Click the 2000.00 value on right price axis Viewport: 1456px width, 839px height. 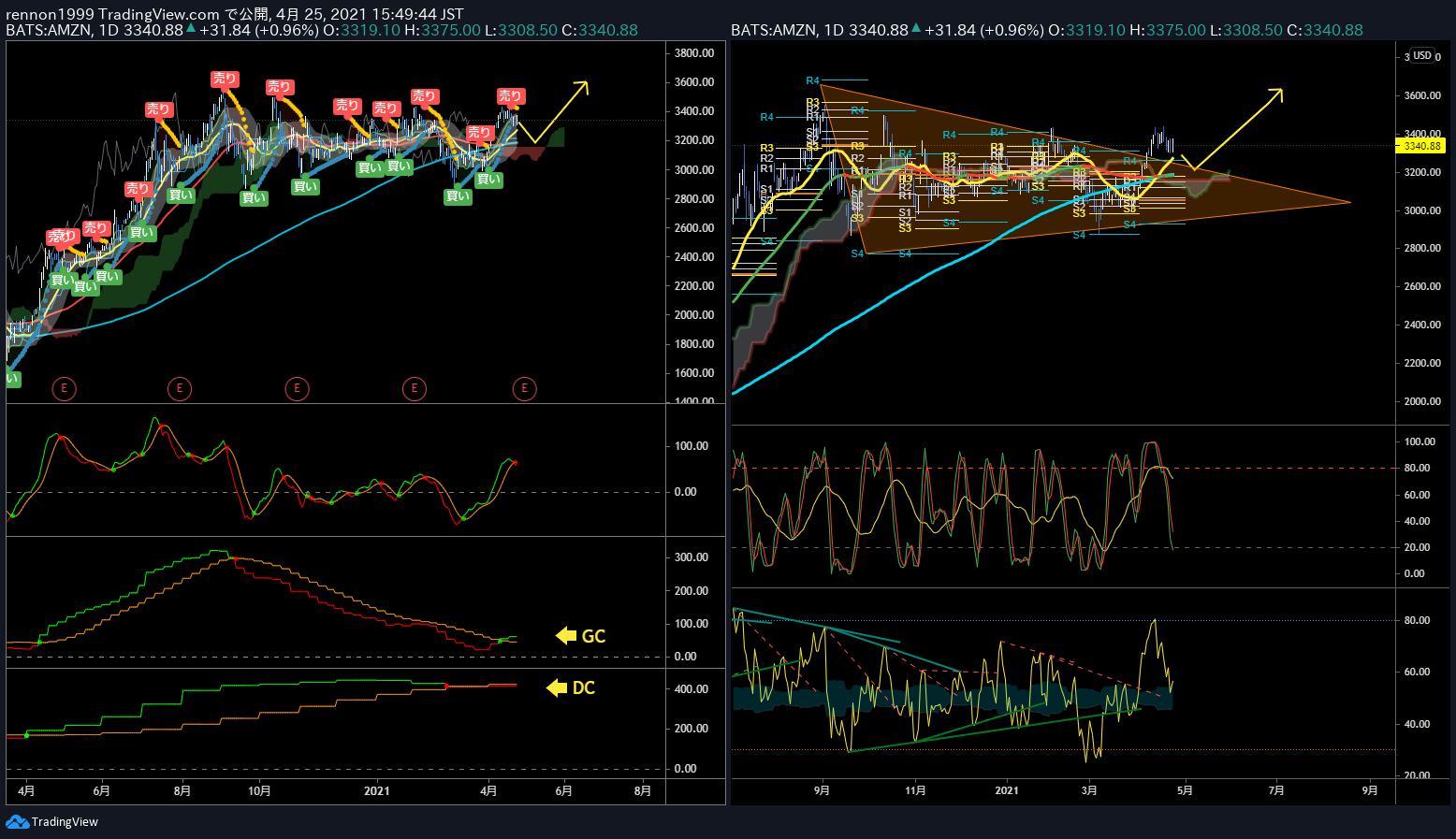click(1422, 401)
